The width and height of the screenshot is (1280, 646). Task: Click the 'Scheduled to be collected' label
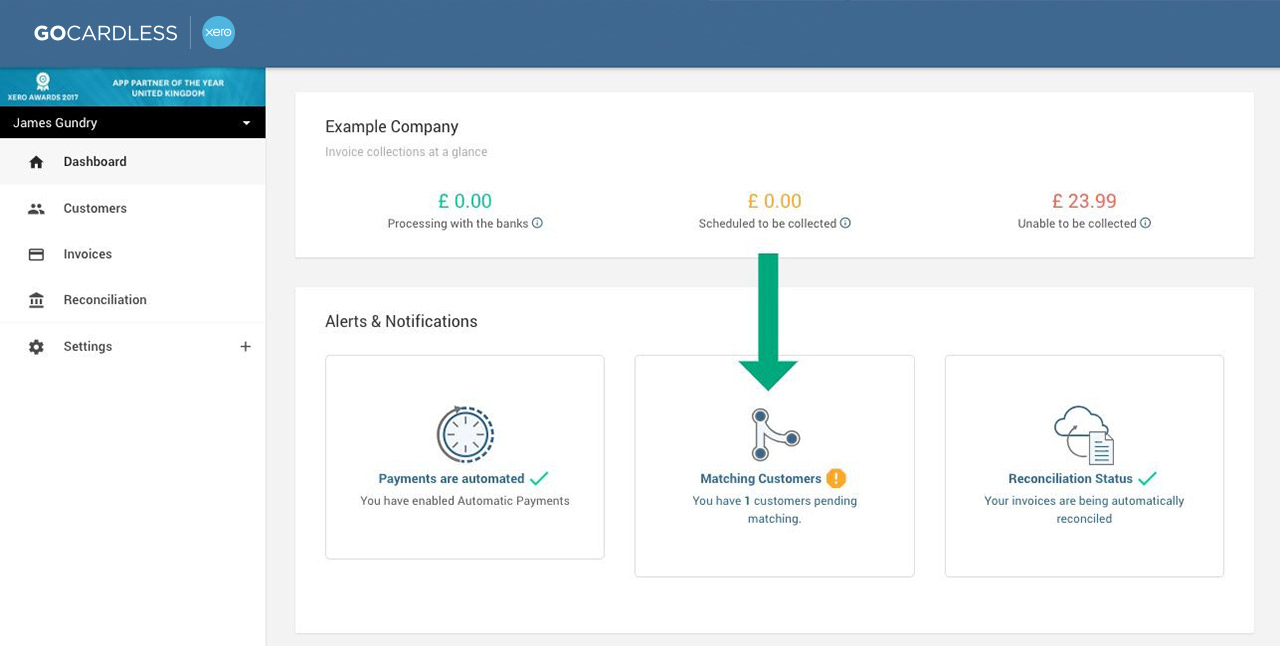pyautogui.click(x=767, y=224)
